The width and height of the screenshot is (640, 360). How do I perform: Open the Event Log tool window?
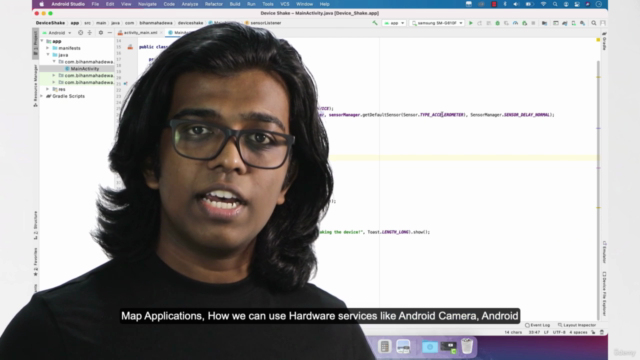click(x=538, y=325)
